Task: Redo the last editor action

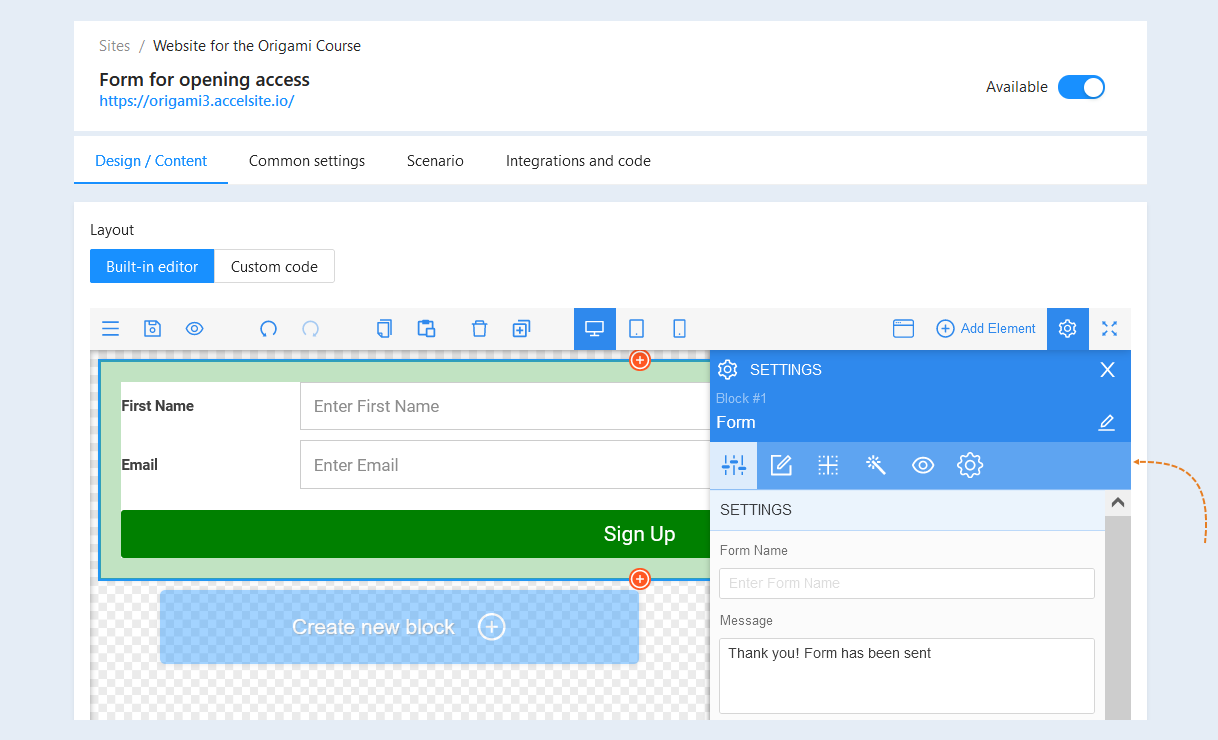Action: click(x=310, y=329)
